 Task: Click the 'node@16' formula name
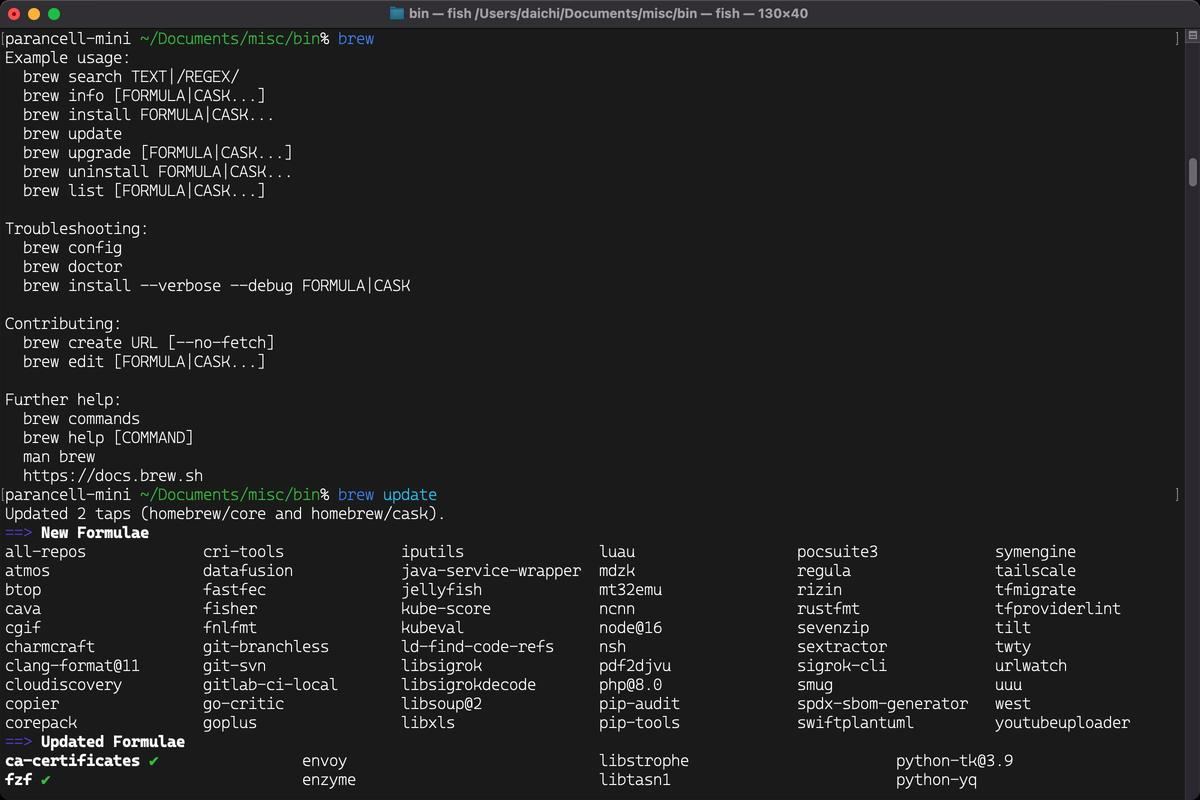pyautogui.click(x=630, y=628)
